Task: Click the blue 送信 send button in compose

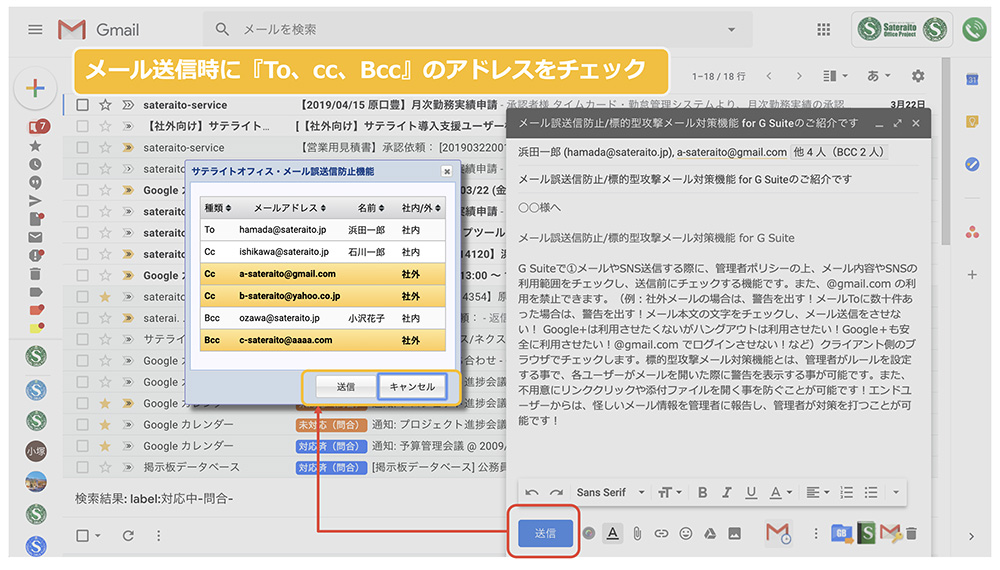Action: (x=545, y=533)
